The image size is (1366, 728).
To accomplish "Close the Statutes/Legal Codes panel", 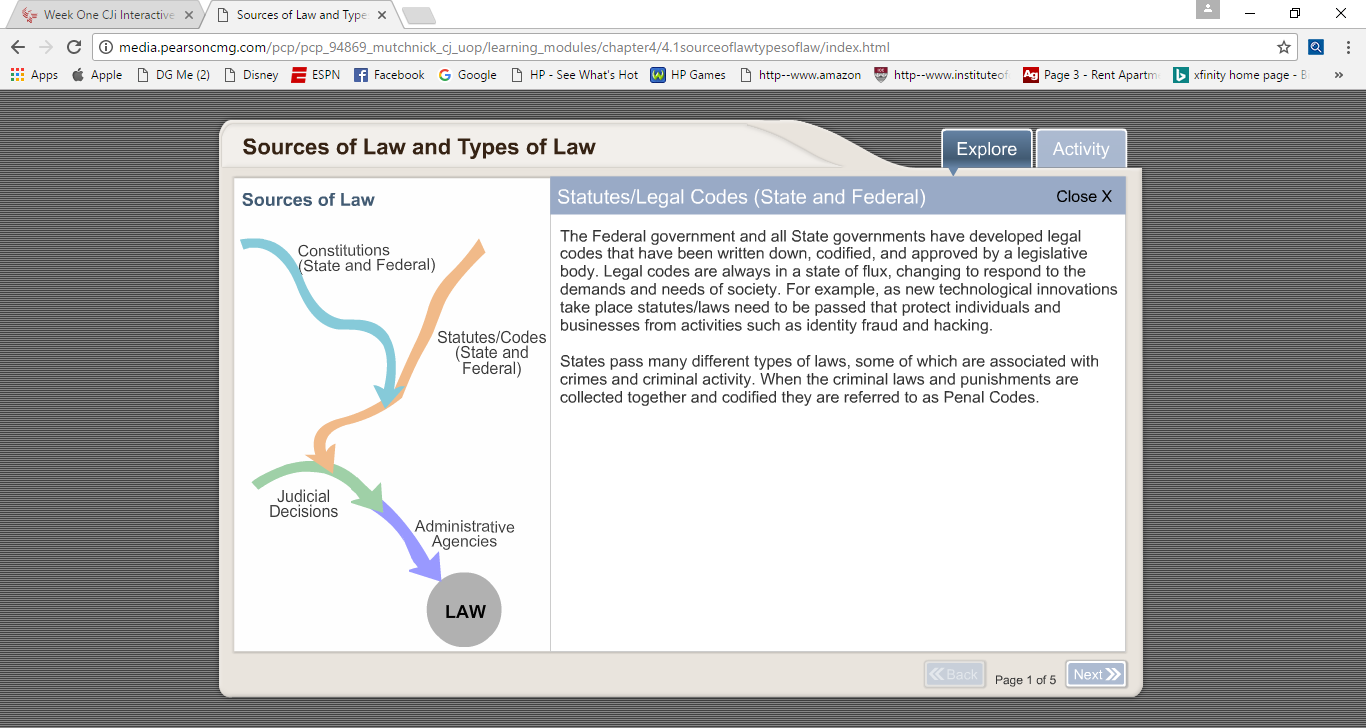I will [1083, 197].
